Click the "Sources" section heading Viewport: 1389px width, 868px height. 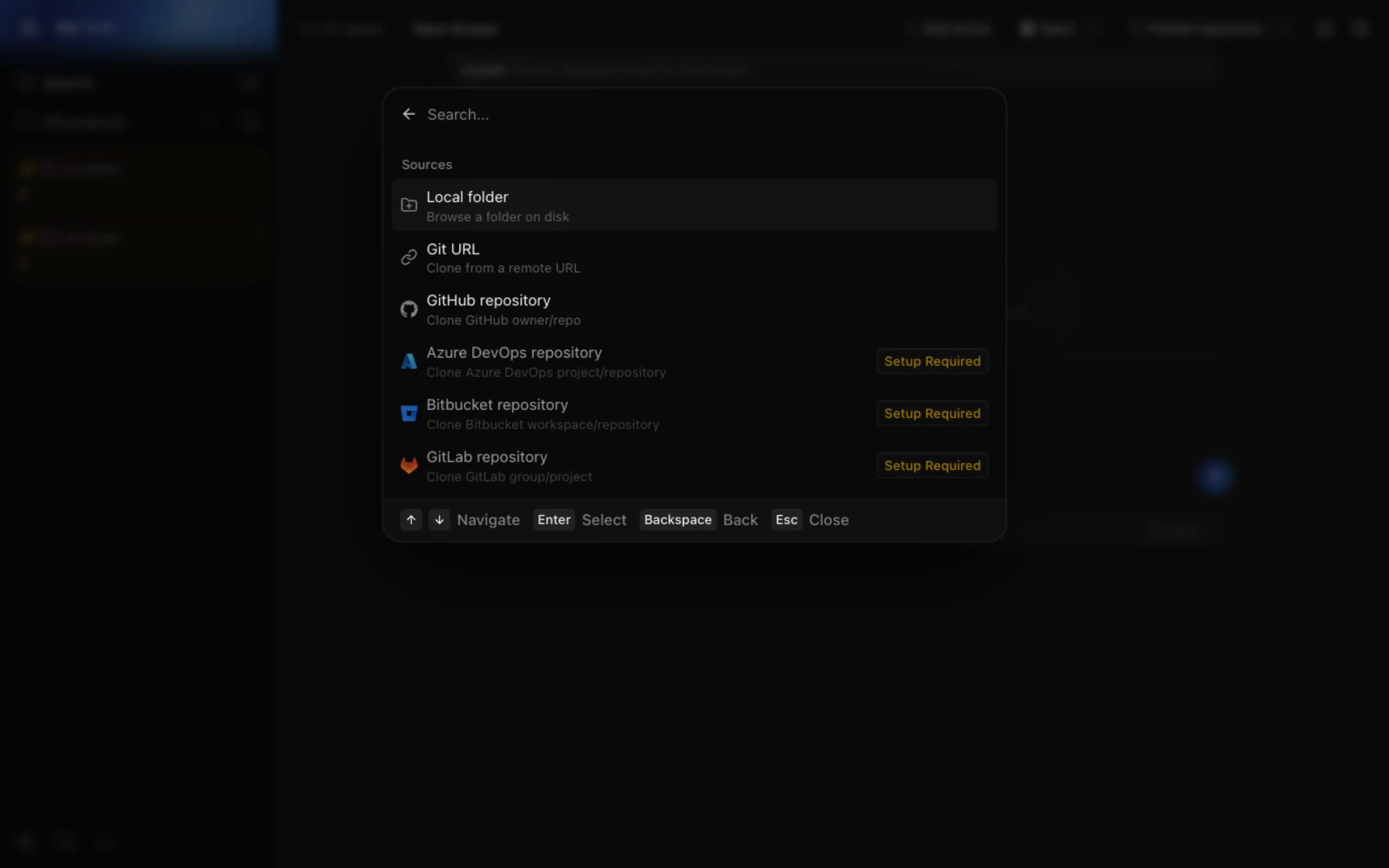[x=427, y=165]
